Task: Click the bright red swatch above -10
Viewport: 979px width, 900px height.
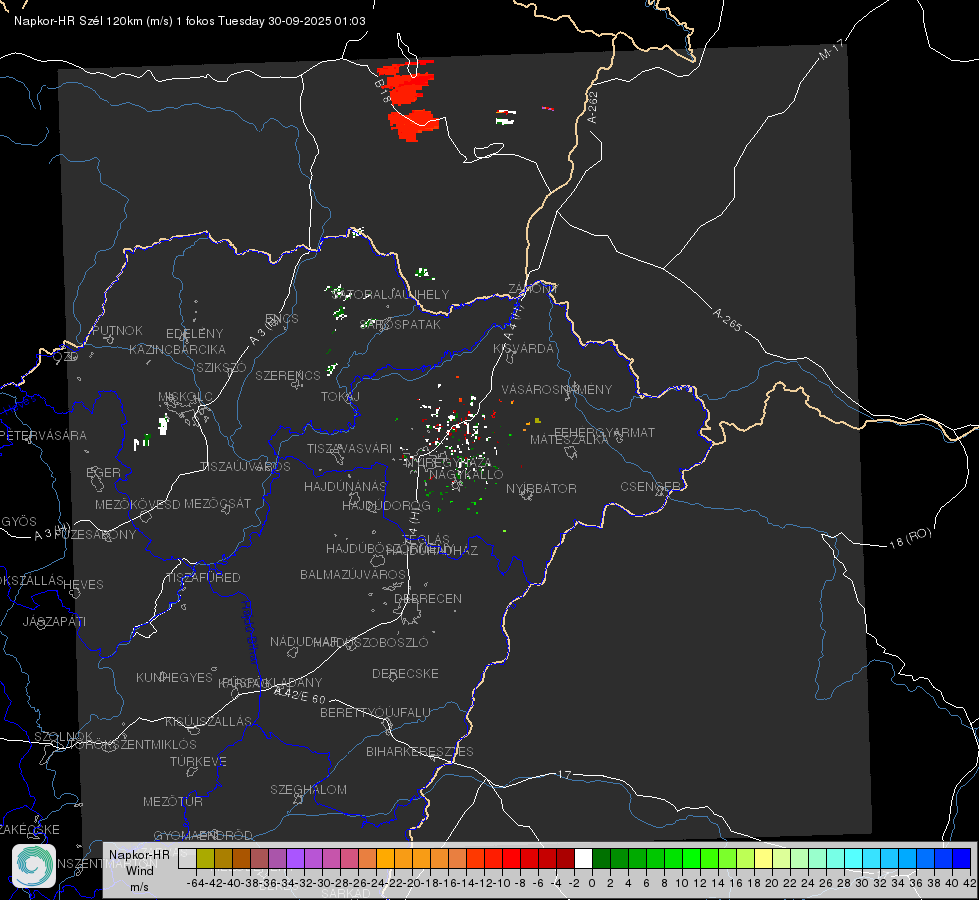Action: pyautogui.click(x=511, y=859)
